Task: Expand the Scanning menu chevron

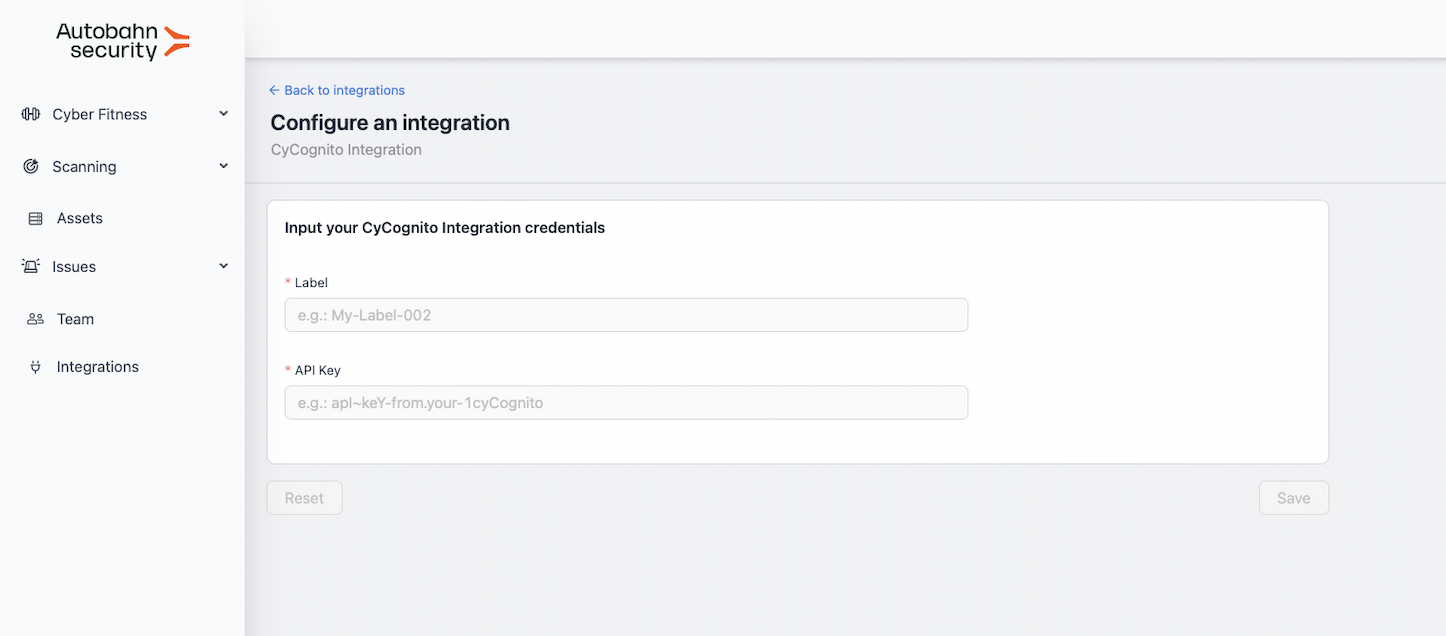Action: 224,166
